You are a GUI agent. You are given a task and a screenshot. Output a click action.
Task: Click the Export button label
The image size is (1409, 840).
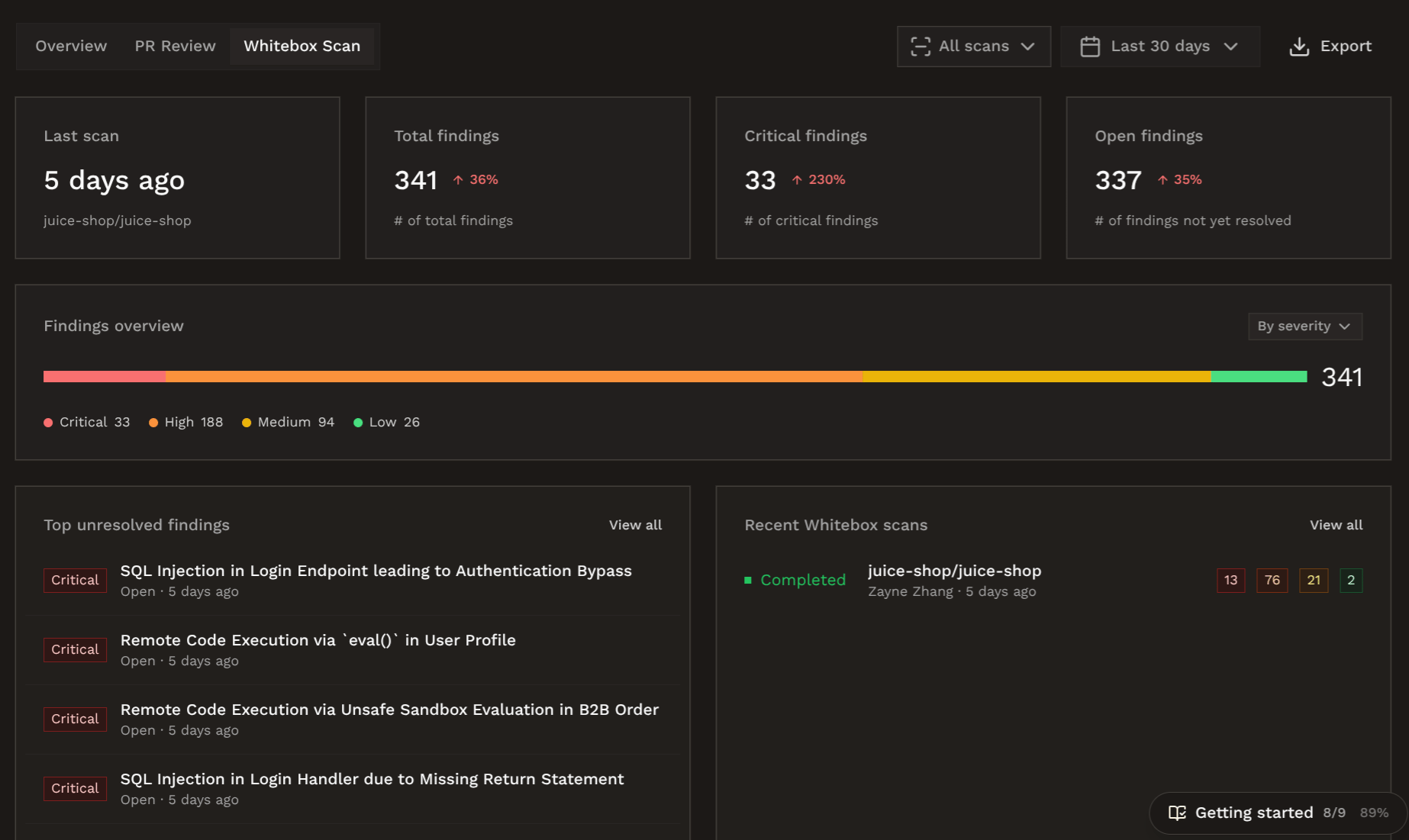(x=1346, y=46)
